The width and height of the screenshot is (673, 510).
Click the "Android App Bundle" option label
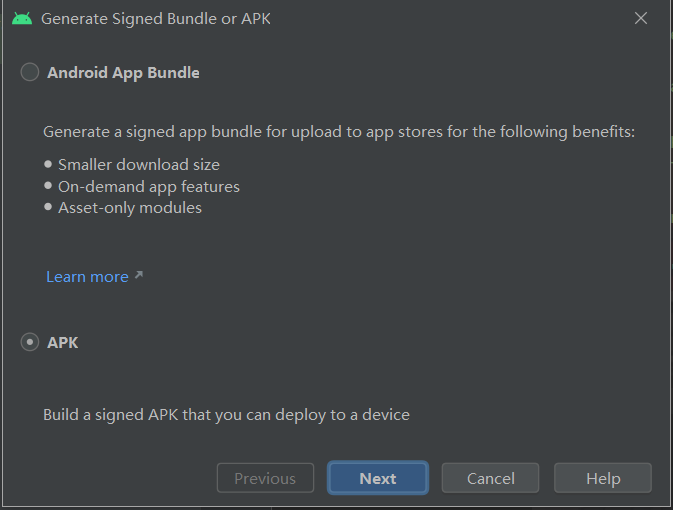pos(123,72)
